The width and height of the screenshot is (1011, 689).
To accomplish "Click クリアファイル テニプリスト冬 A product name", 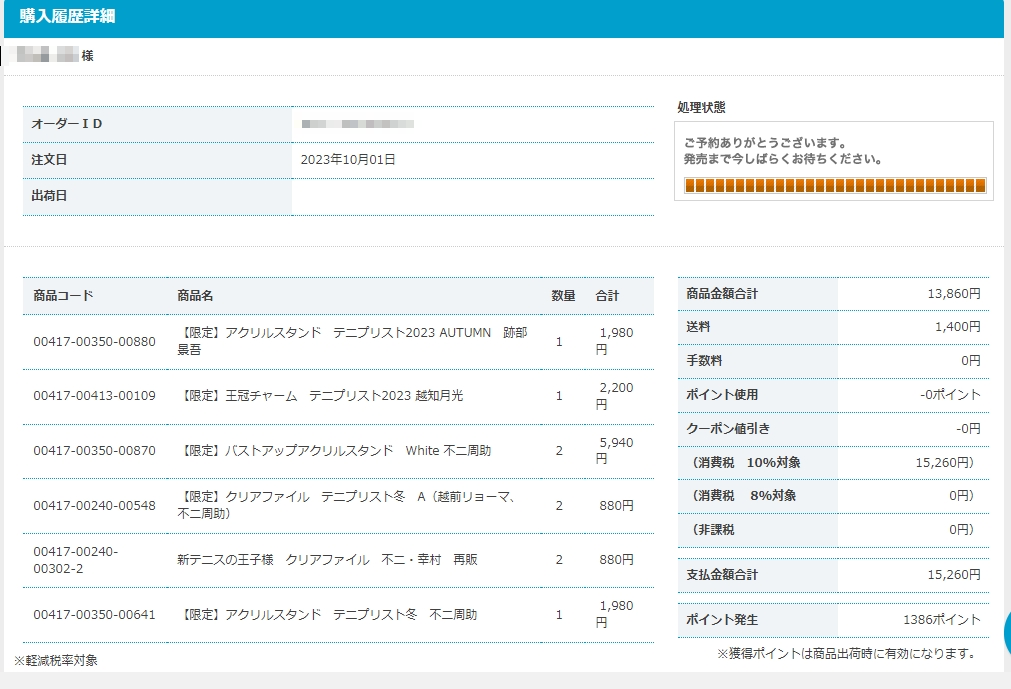I will click(346, 505).
